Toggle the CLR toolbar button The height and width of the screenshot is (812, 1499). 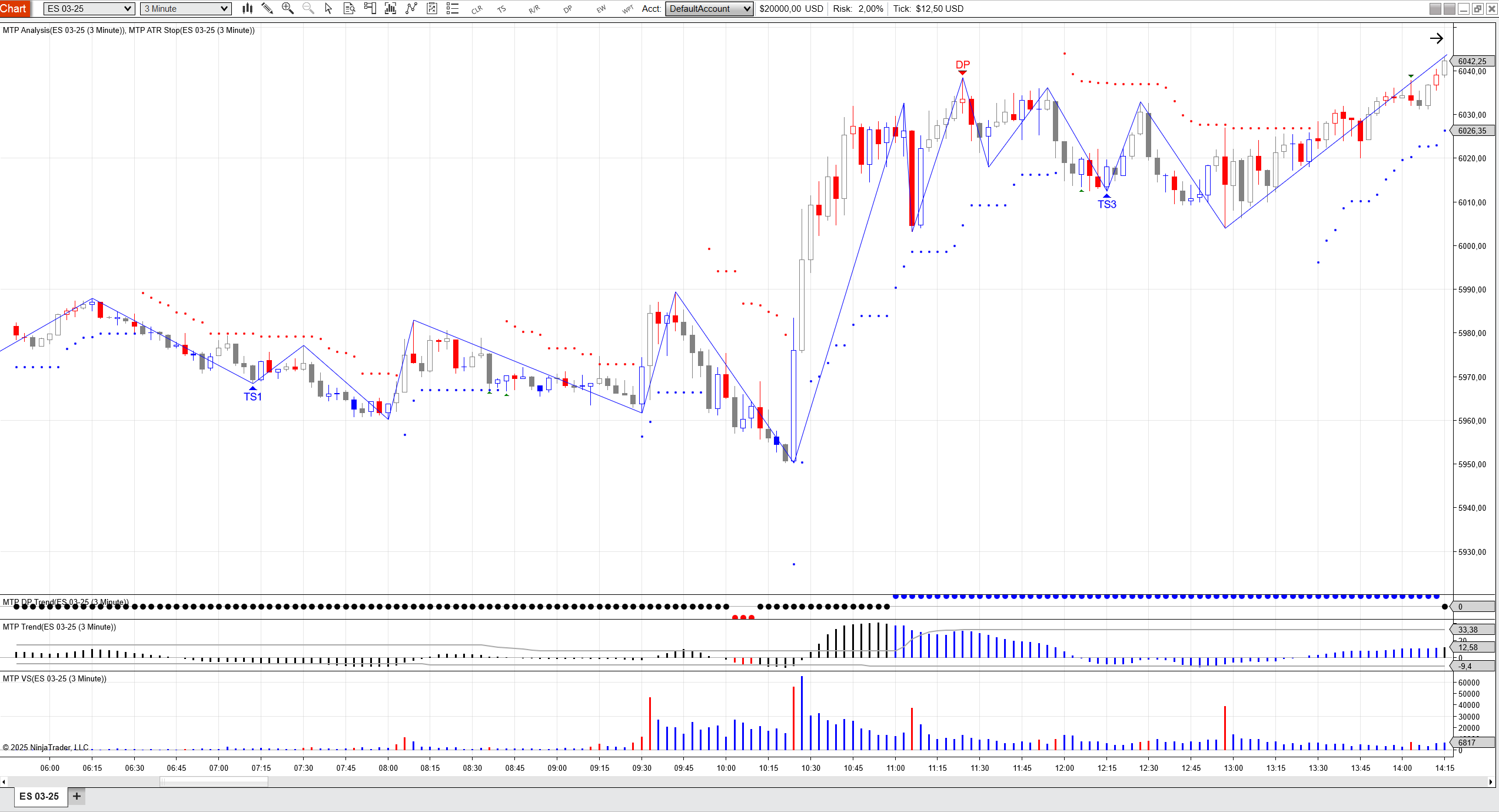point(477,9)
